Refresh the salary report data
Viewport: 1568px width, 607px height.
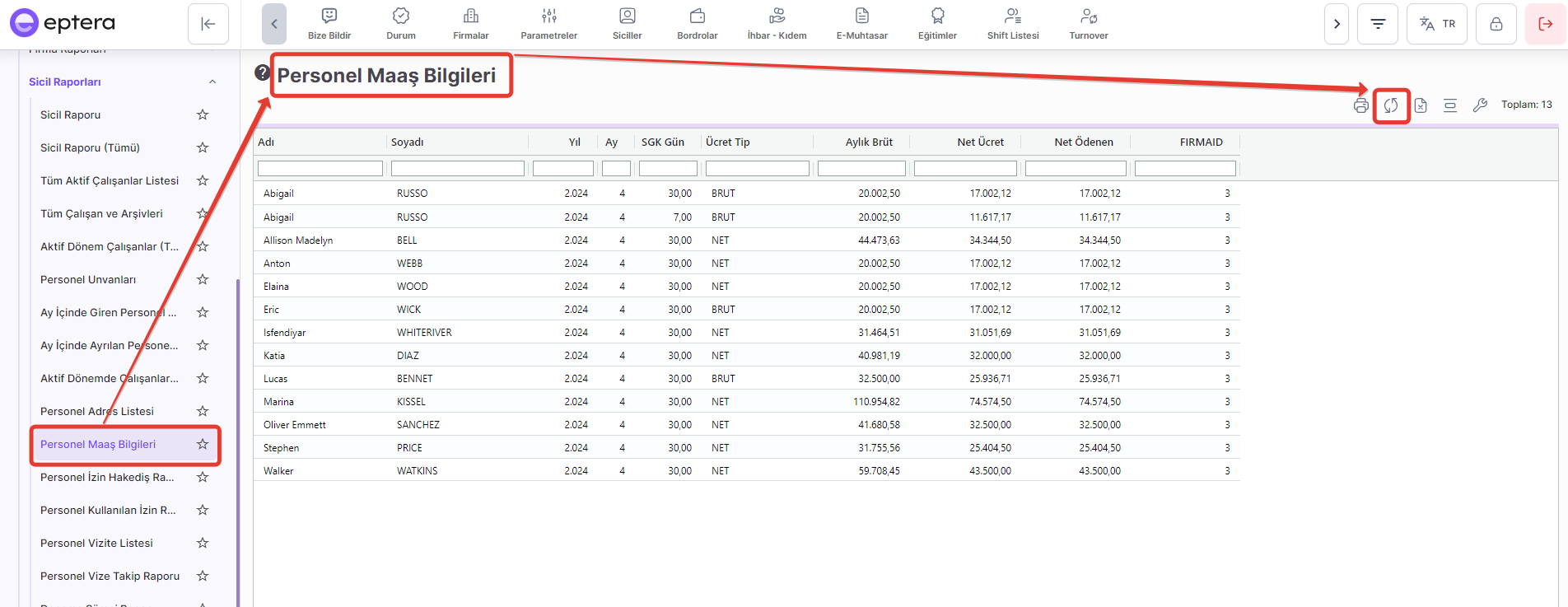(x=1391, y=105)
